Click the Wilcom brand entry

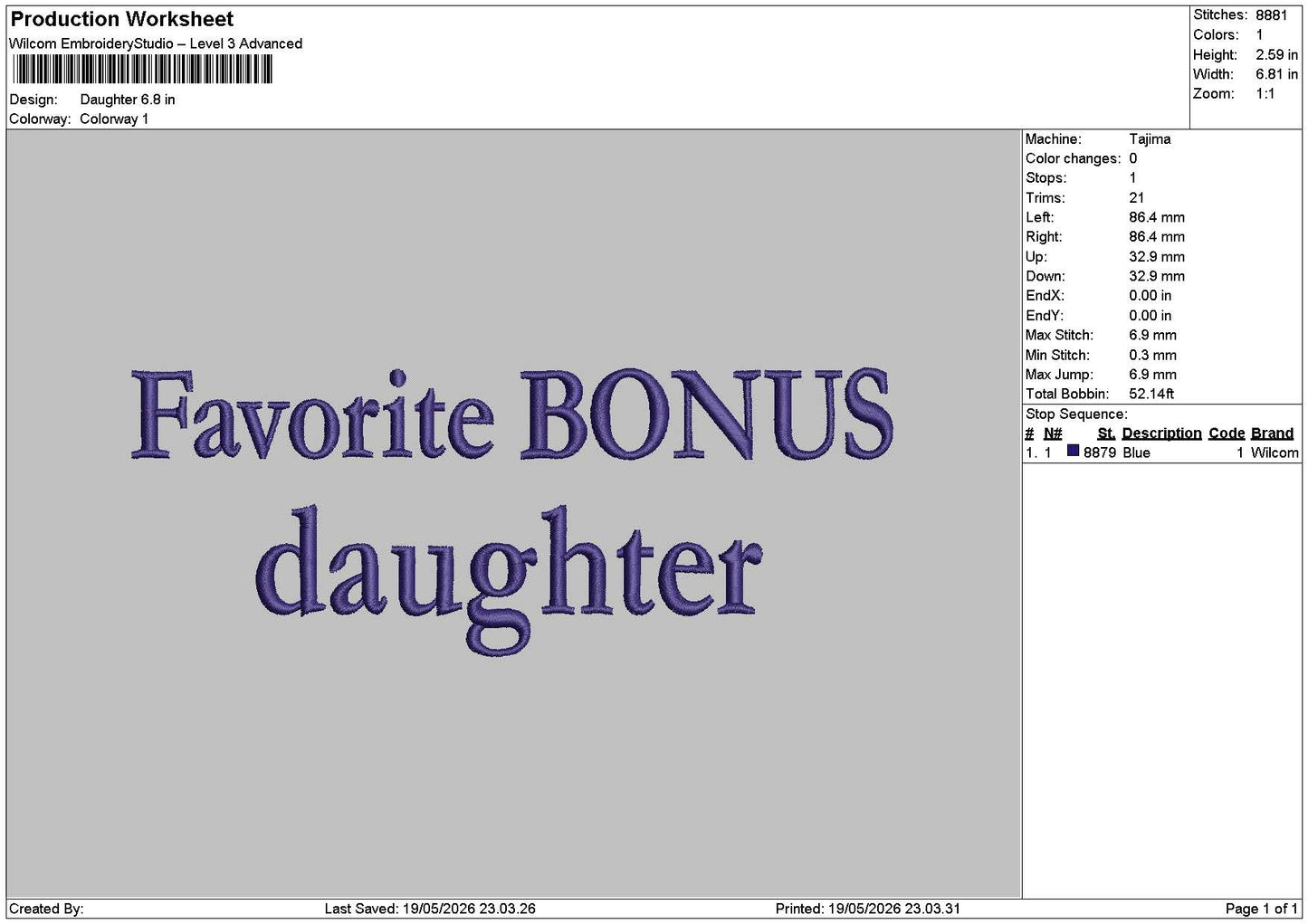(x=1275, y=452)
